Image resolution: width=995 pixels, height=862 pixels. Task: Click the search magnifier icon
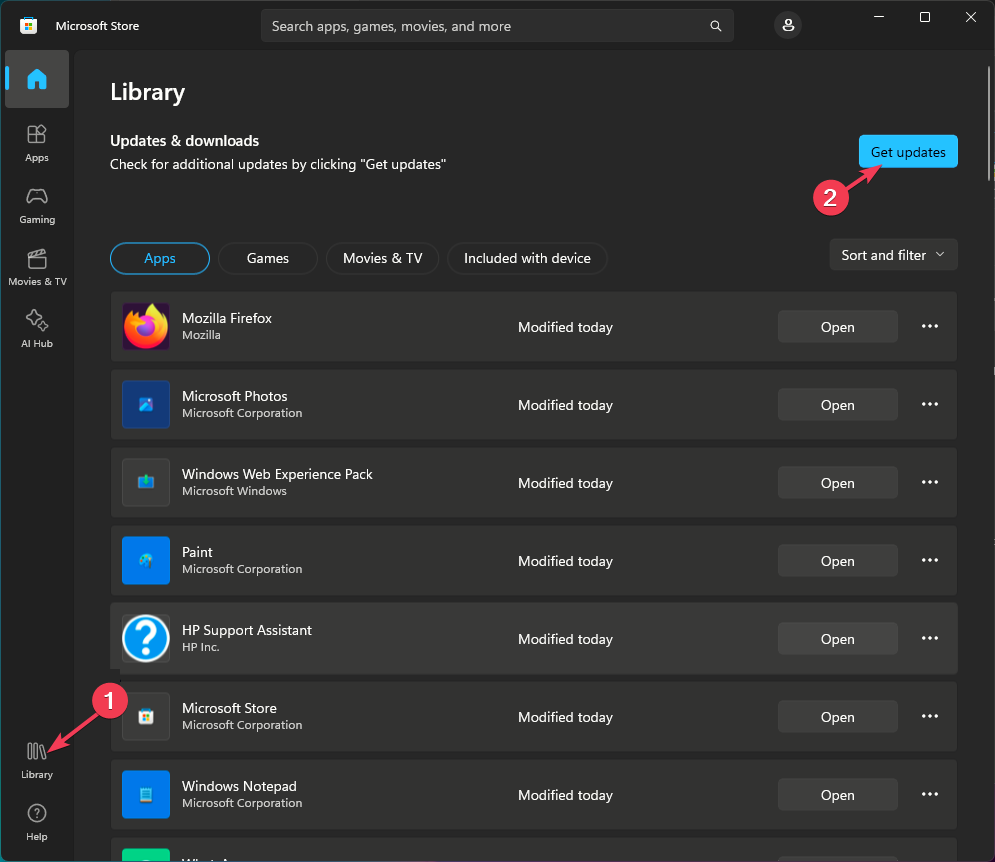point(715,26)
